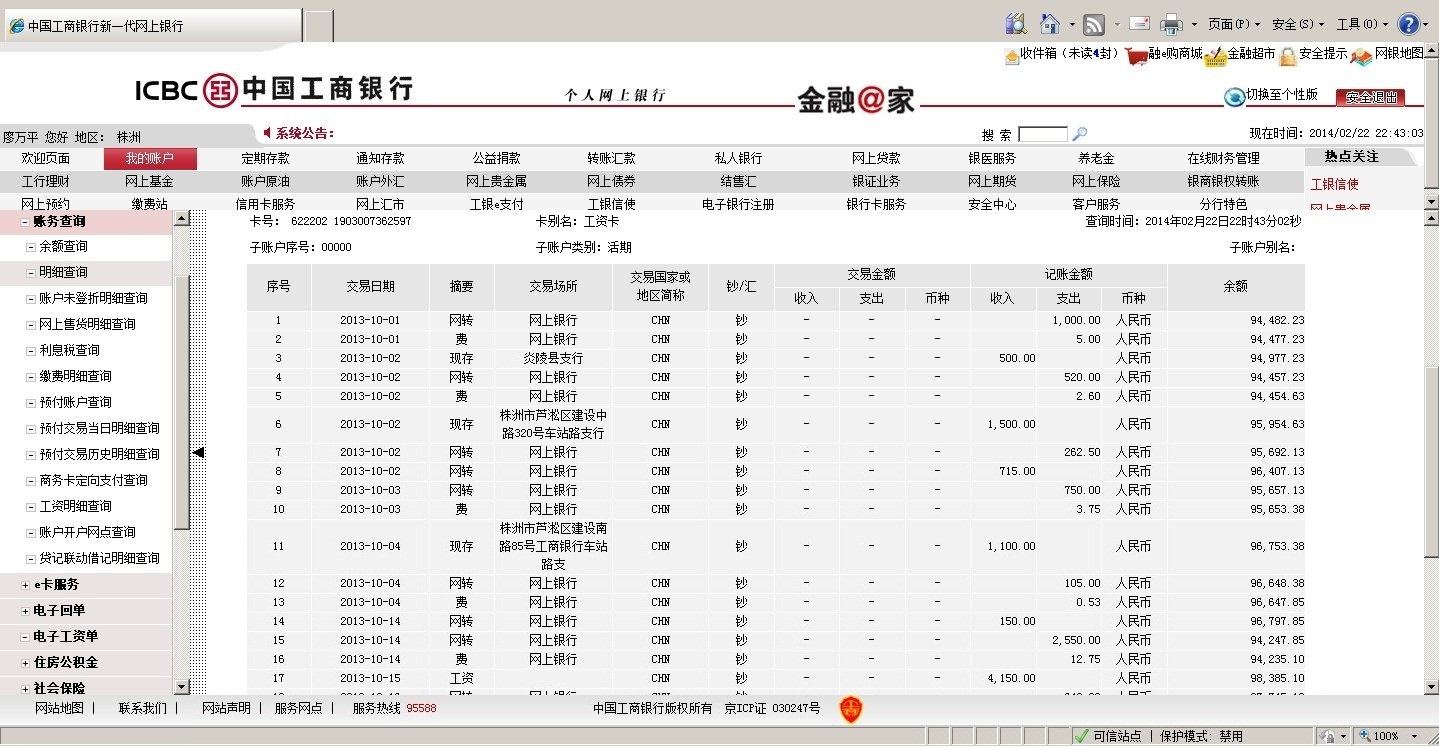Click the search magnifier icon beside 搜索
1439x747 pixels.
pos(1079,134)
